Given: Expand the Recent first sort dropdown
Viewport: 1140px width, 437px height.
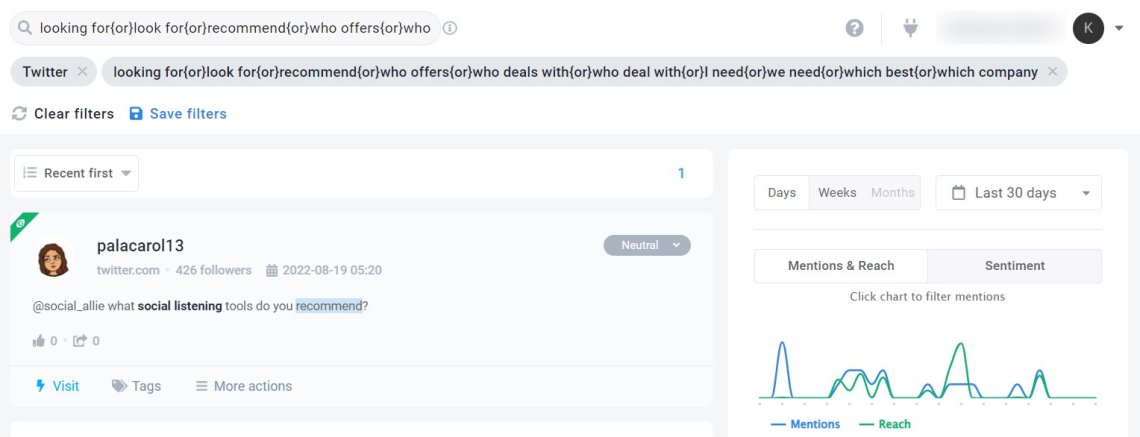Looking at the screenshot, I should [x=76, y=173].
